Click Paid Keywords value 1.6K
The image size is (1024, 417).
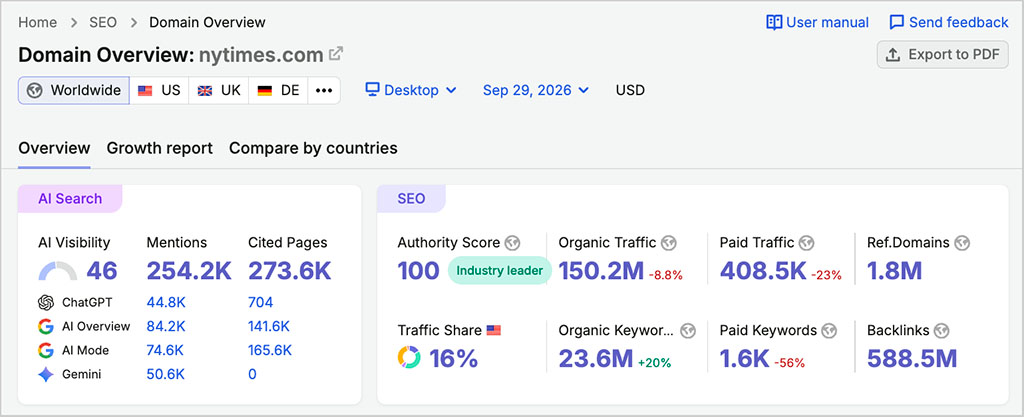744,358
